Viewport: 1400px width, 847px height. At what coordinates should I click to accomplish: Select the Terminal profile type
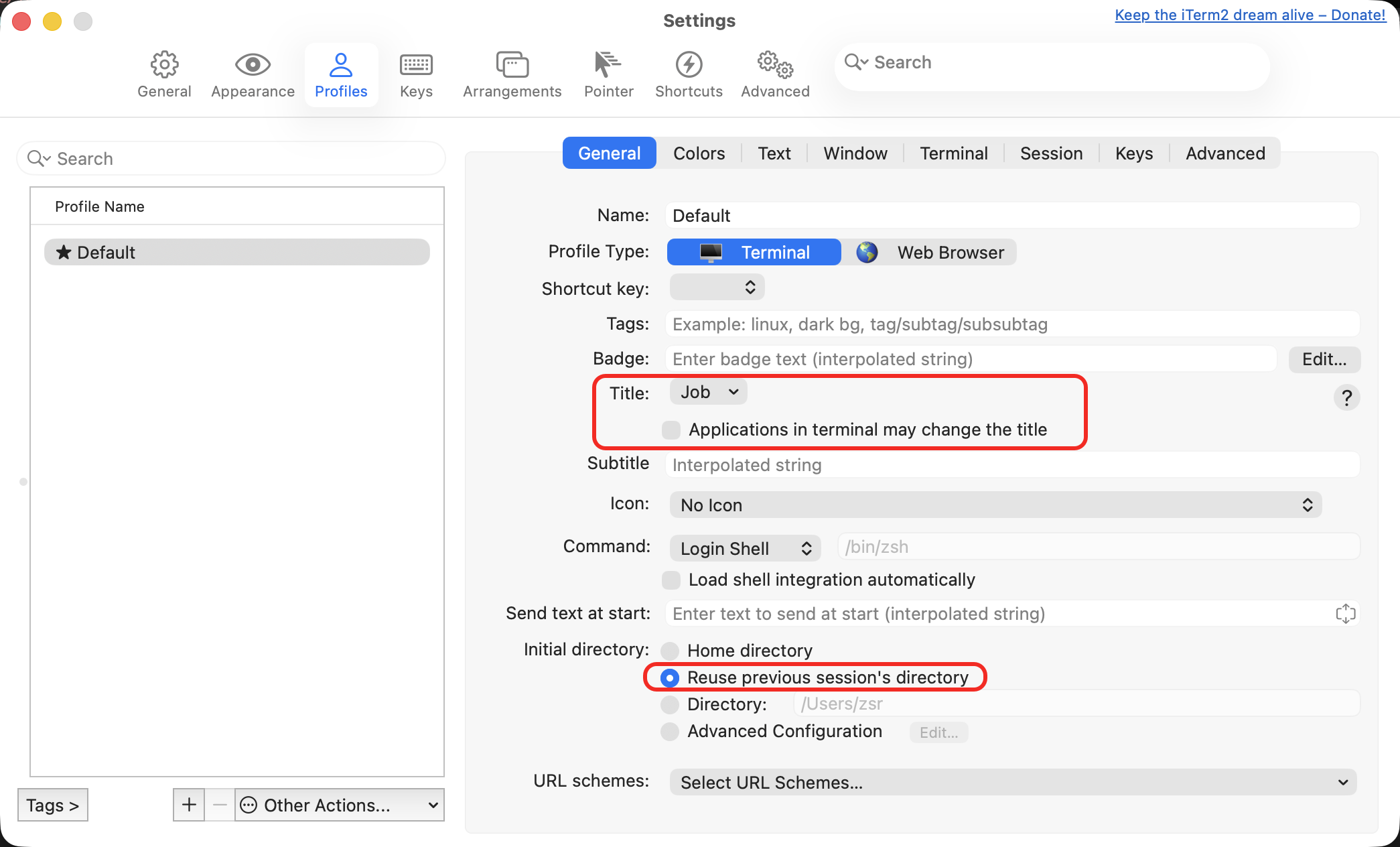pos(754,253)
